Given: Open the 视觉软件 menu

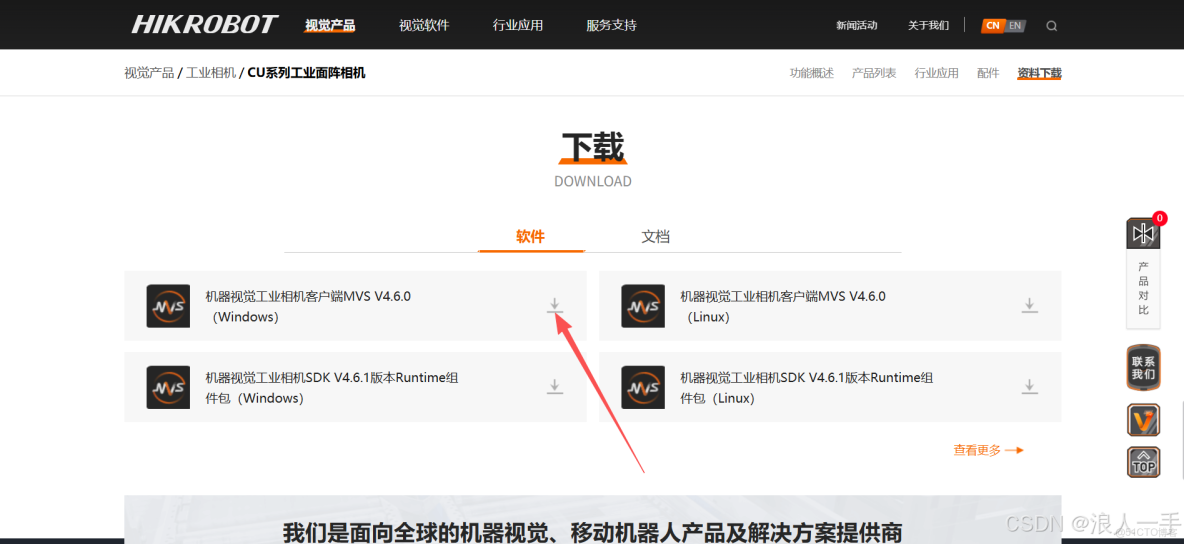Looking at the screenshot, I should pyautogui.click(x=424, y=26).
